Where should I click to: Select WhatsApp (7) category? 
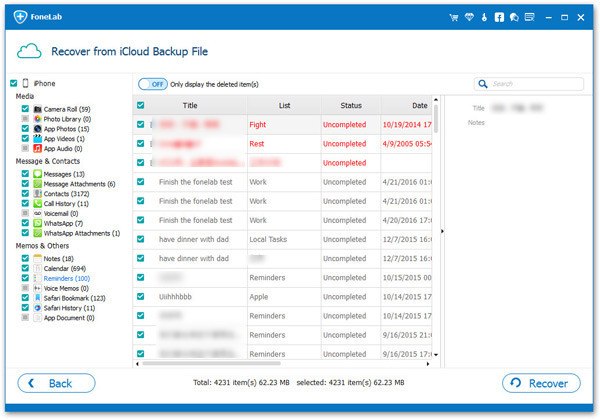[63, 223]
